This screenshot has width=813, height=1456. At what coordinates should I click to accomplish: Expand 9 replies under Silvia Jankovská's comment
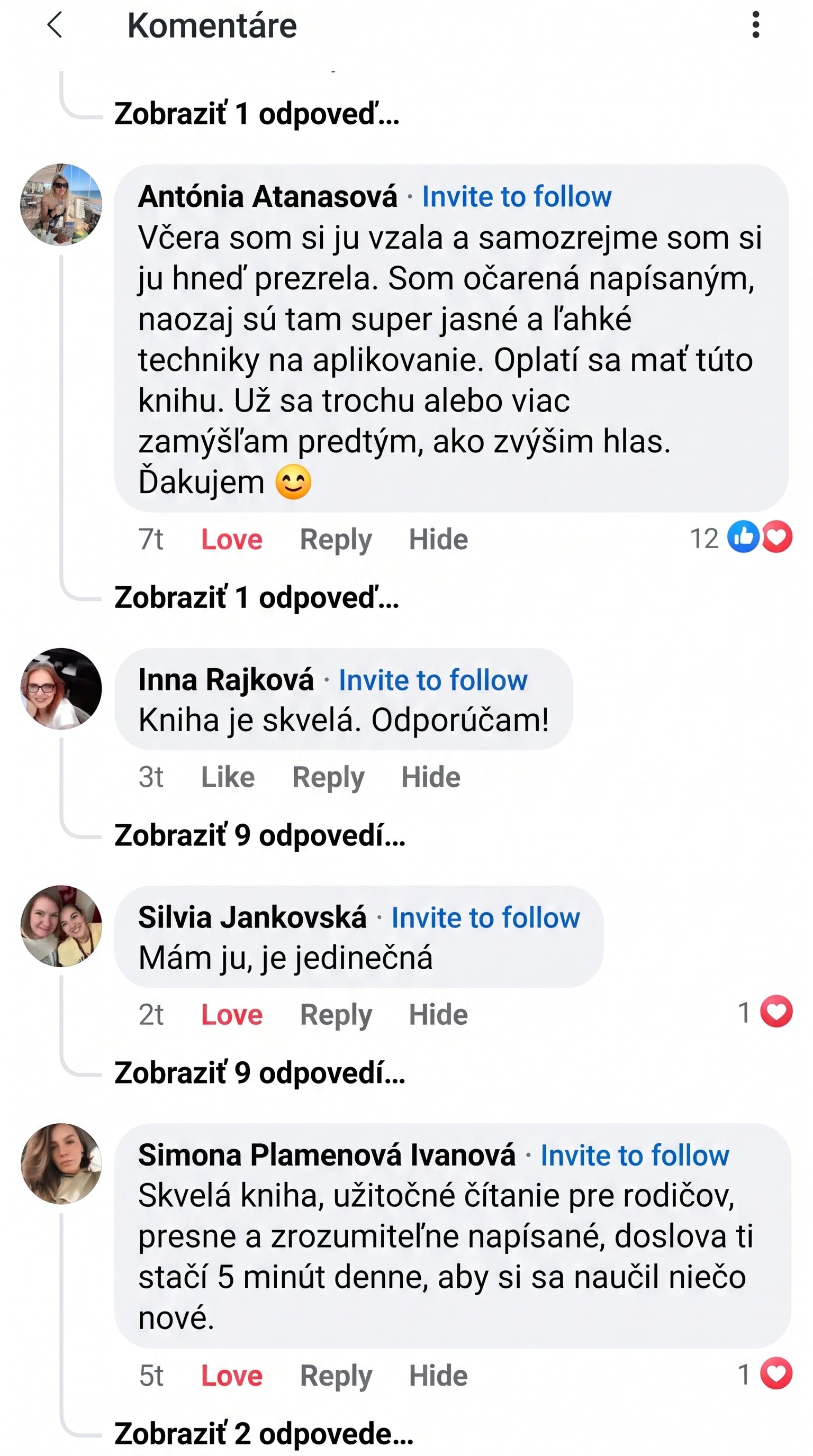(x=260, y=1073)
